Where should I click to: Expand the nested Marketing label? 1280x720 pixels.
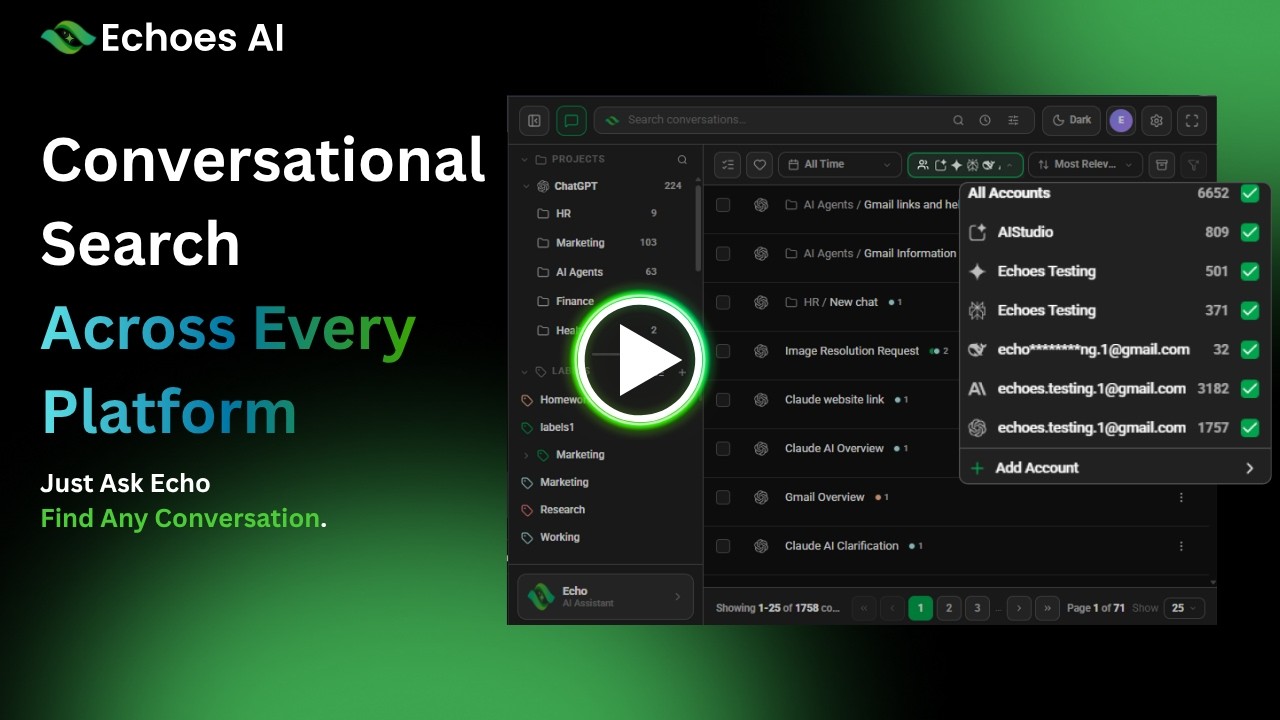[x=527, y=455]
